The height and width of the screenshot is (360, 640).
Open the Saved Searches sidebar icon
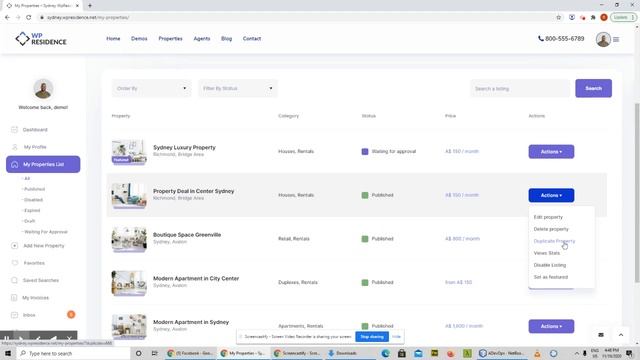click(x=14, y=280)
